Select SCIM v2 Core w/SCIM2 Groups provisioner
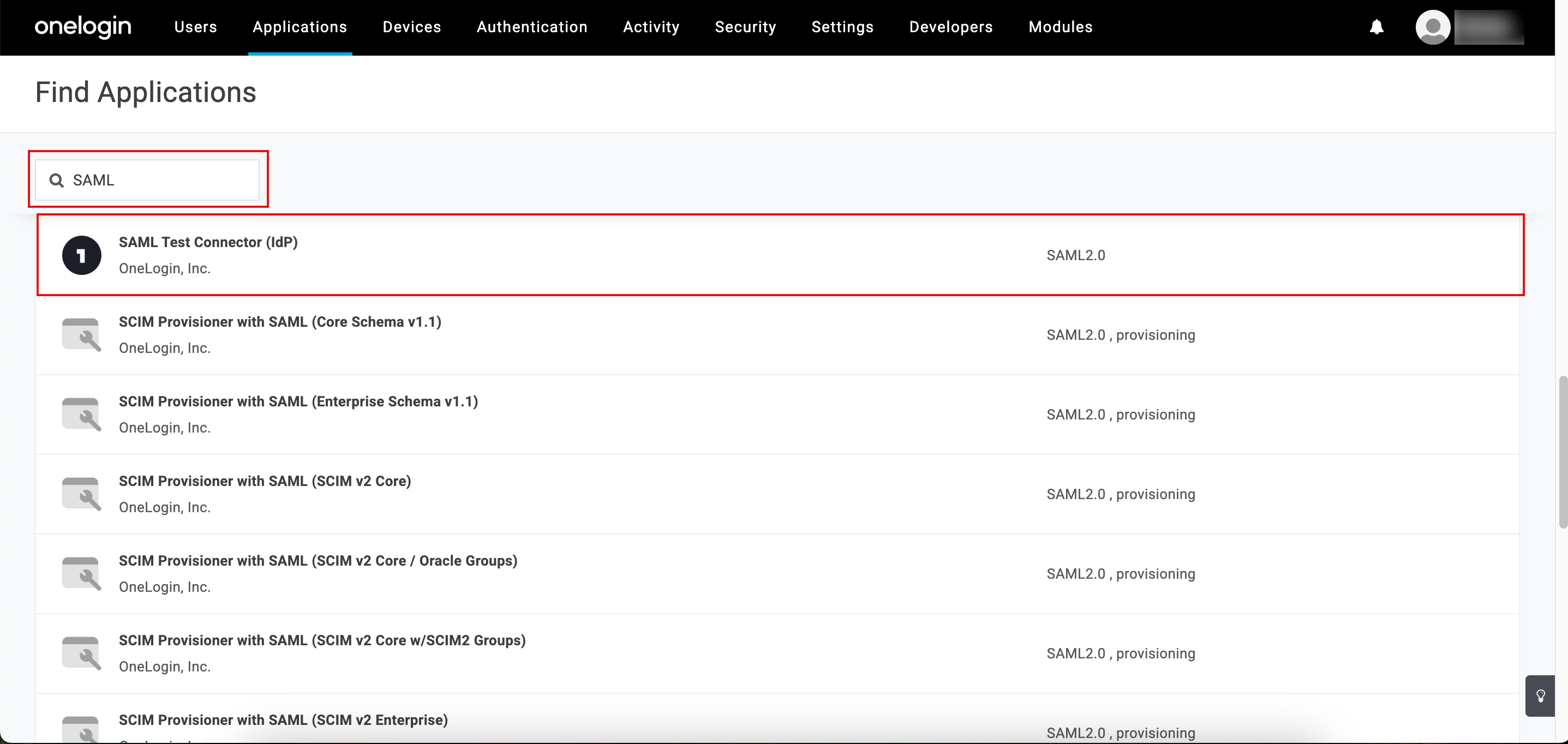This screenshot has height=744, width=1568. click(x=322, y=640)
